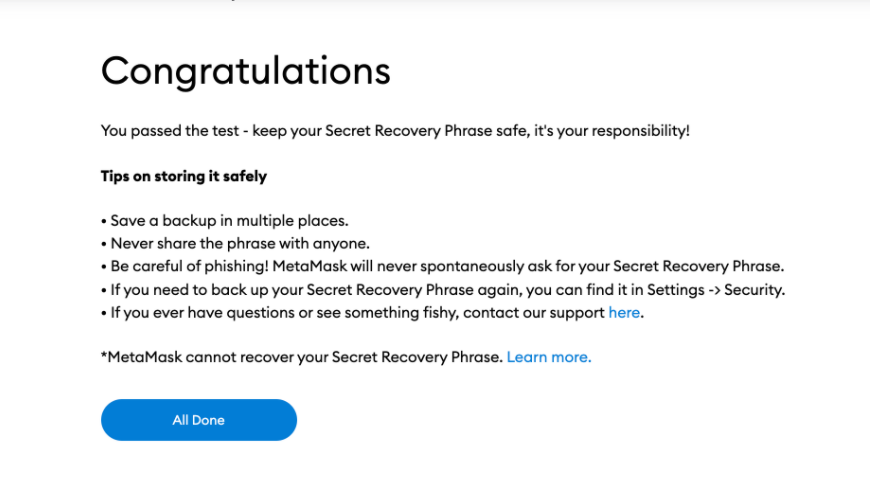870x496 pixels.
Task: Click the 'contact our support' text
Action: pyautogui.click(x=534, y=313)
